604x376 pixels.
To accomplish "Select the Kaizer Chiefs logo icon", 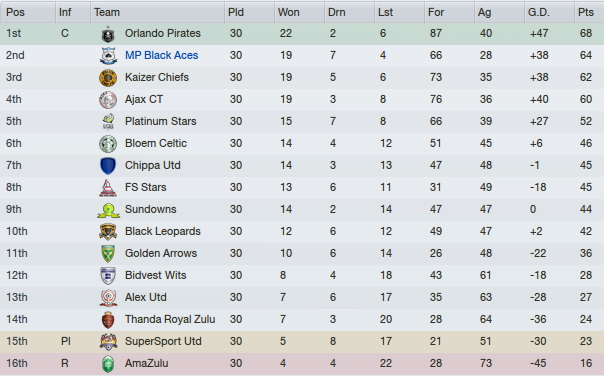I will (108, 78).
